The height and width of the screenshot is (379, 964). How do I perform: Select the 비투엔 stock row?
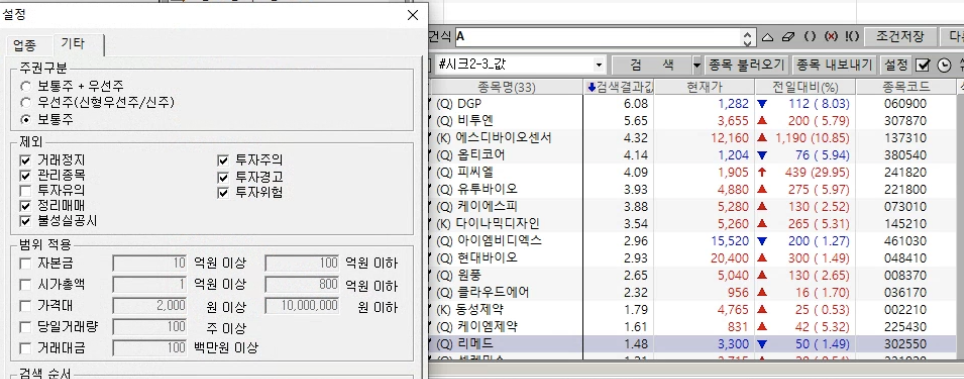coord(693,121)
